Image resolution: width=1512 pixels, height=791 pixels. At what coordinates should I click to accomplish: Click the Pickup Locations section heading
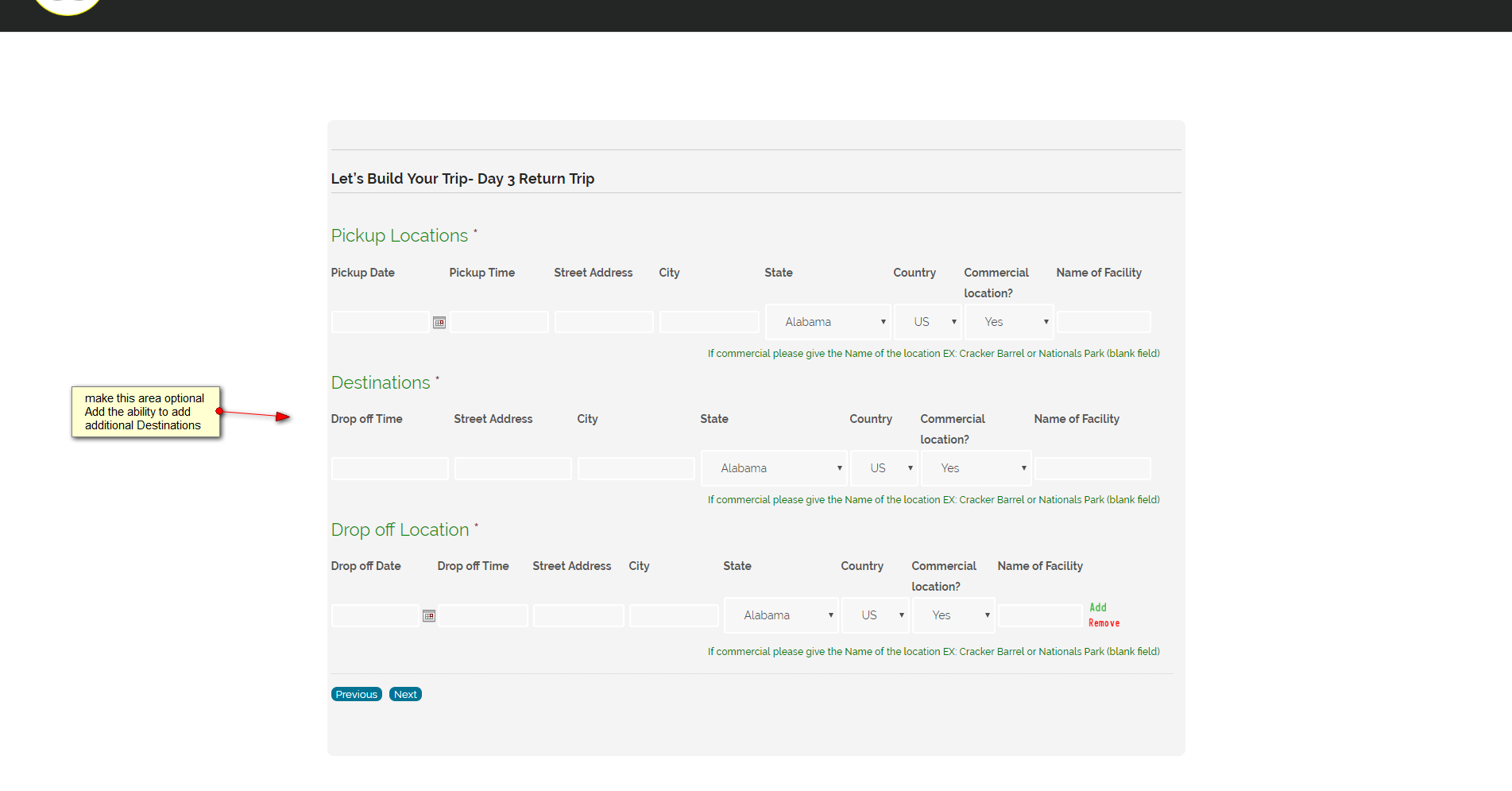tap(400, 236)
